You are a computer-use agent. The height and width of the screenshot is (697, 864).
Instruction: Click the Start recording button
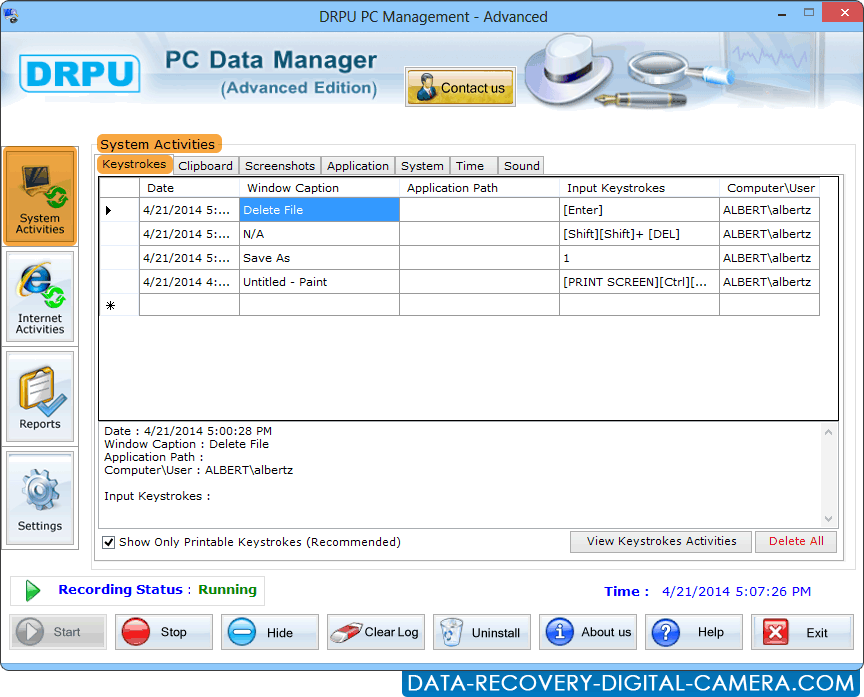click(58, 632)
